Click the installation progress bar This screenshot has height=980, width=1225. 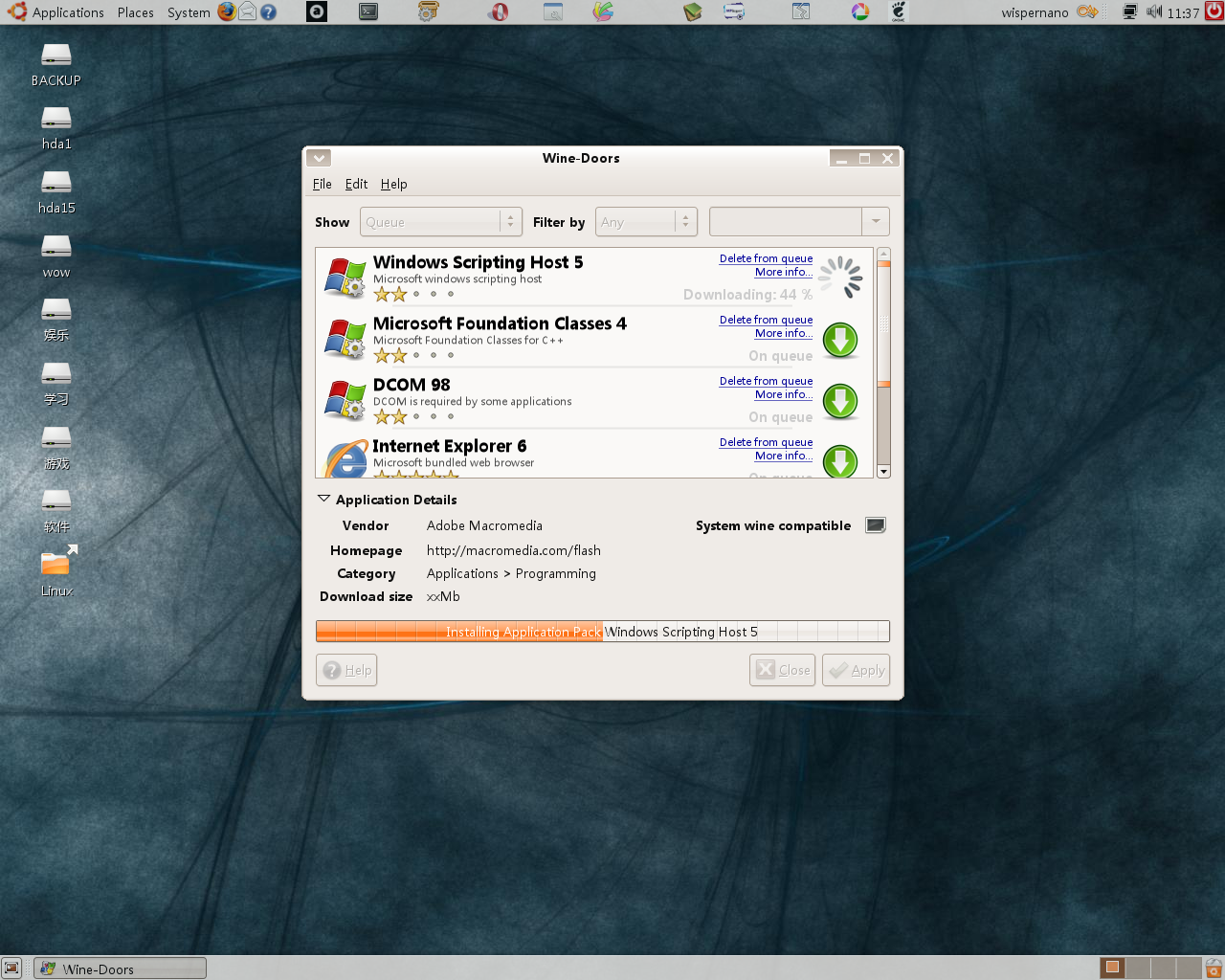tap(603, 632)
